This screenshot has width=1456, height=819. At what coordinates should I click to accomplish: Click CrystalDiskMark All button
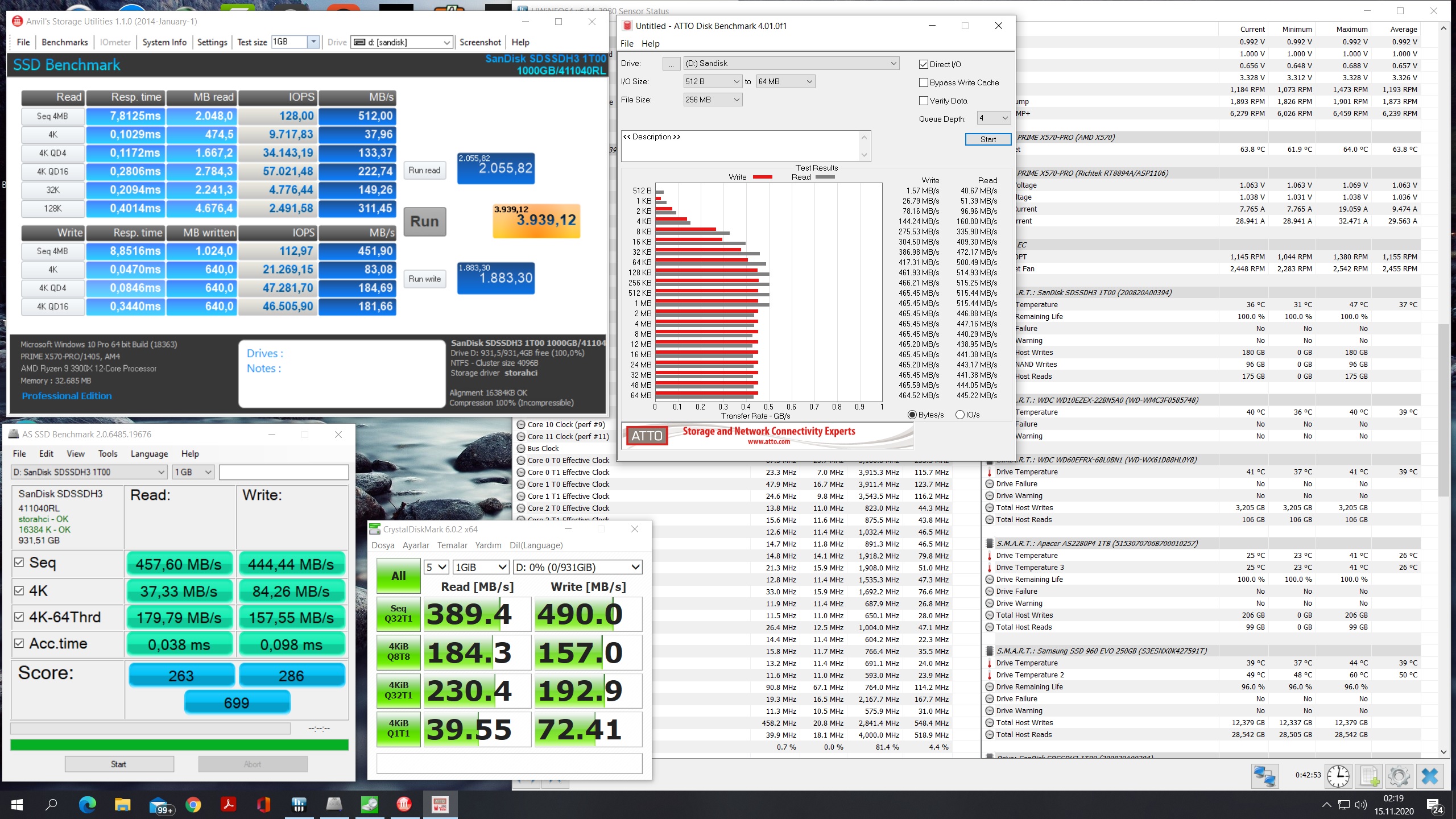pos(399,576)
